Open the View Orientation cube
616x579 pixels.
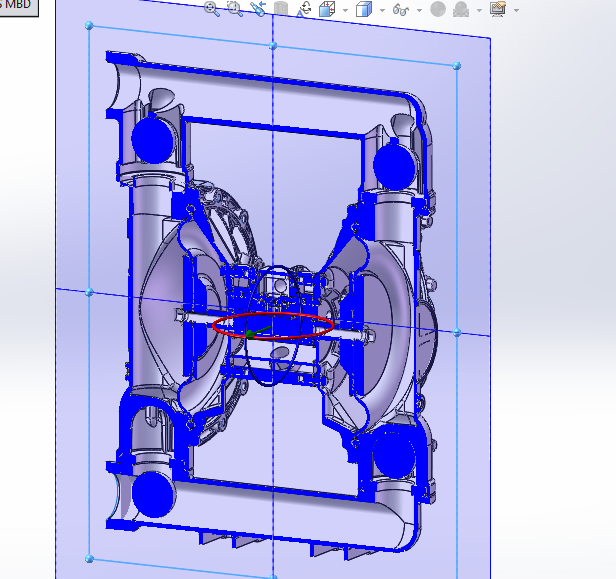click(327, 9)
